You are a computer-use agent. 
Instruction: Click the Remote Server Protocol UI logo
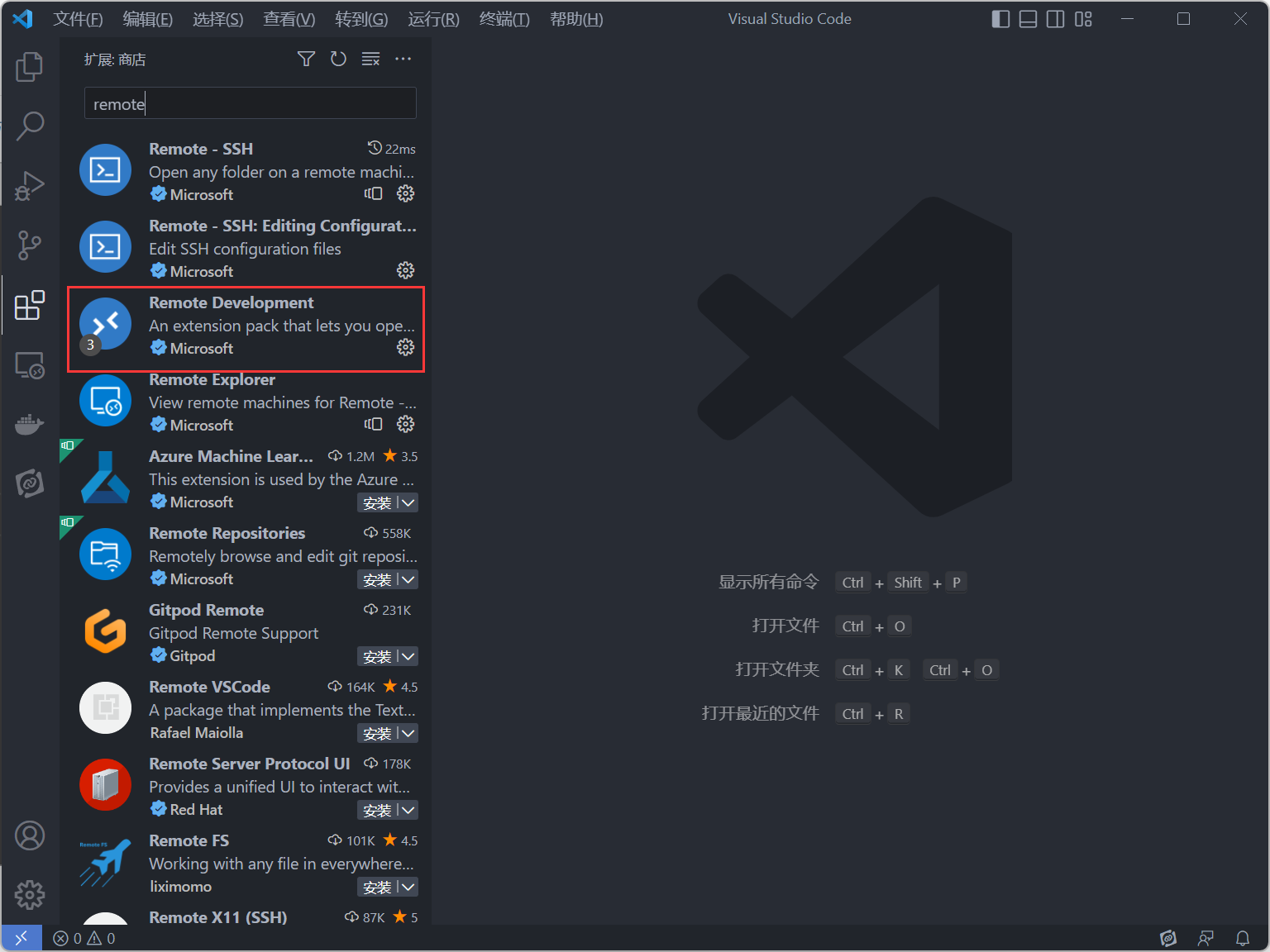pyautogui.click(x=105, y=784)
